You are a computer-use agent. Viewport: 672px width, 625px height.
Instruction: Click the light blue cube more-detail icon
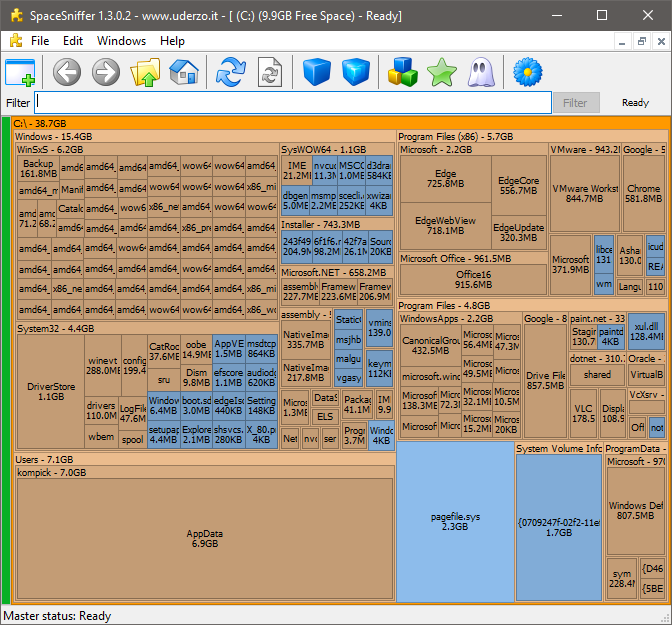tap(356, 72)
